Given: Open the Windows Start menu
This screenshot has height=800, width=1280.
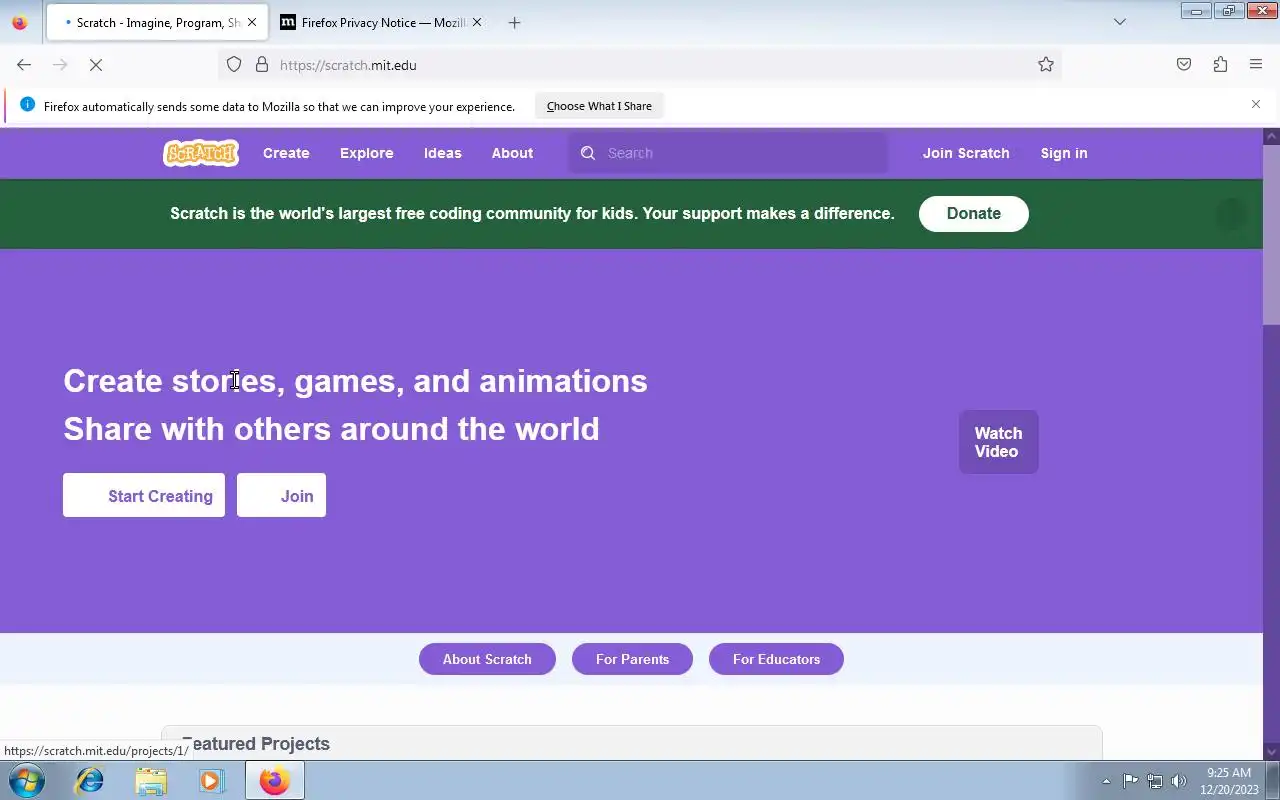Looking at the screenshot, I should click(x=27, y=780).
